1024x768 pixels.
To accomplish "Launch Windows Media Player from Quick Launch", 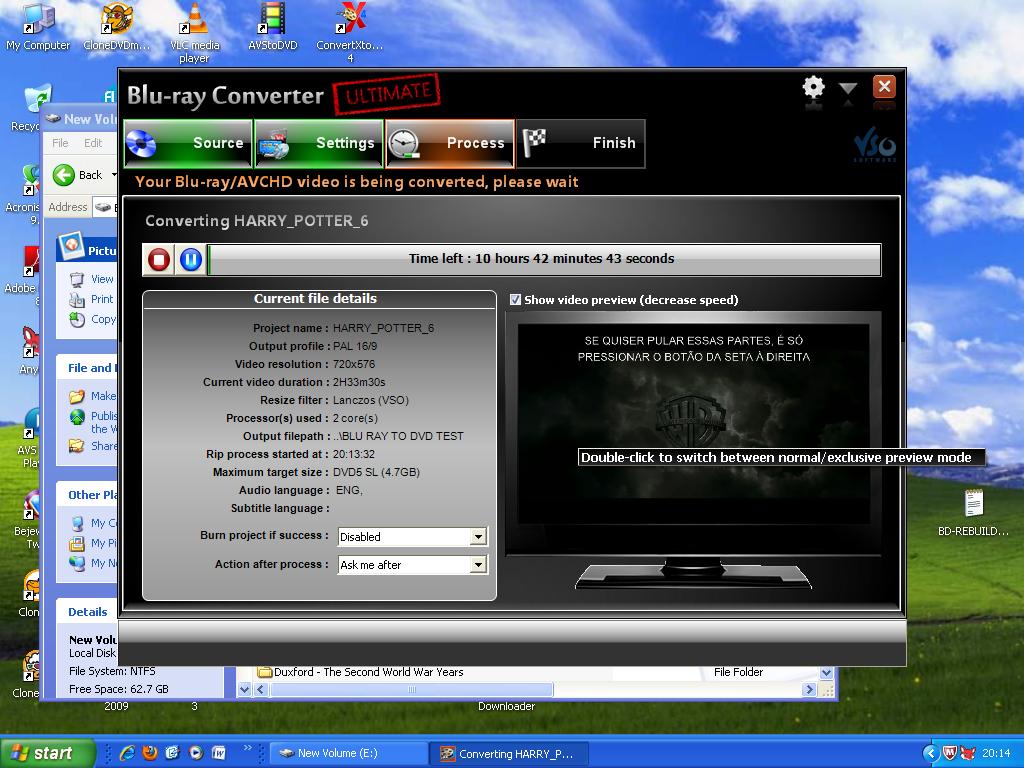I will [x=196, y=753].
